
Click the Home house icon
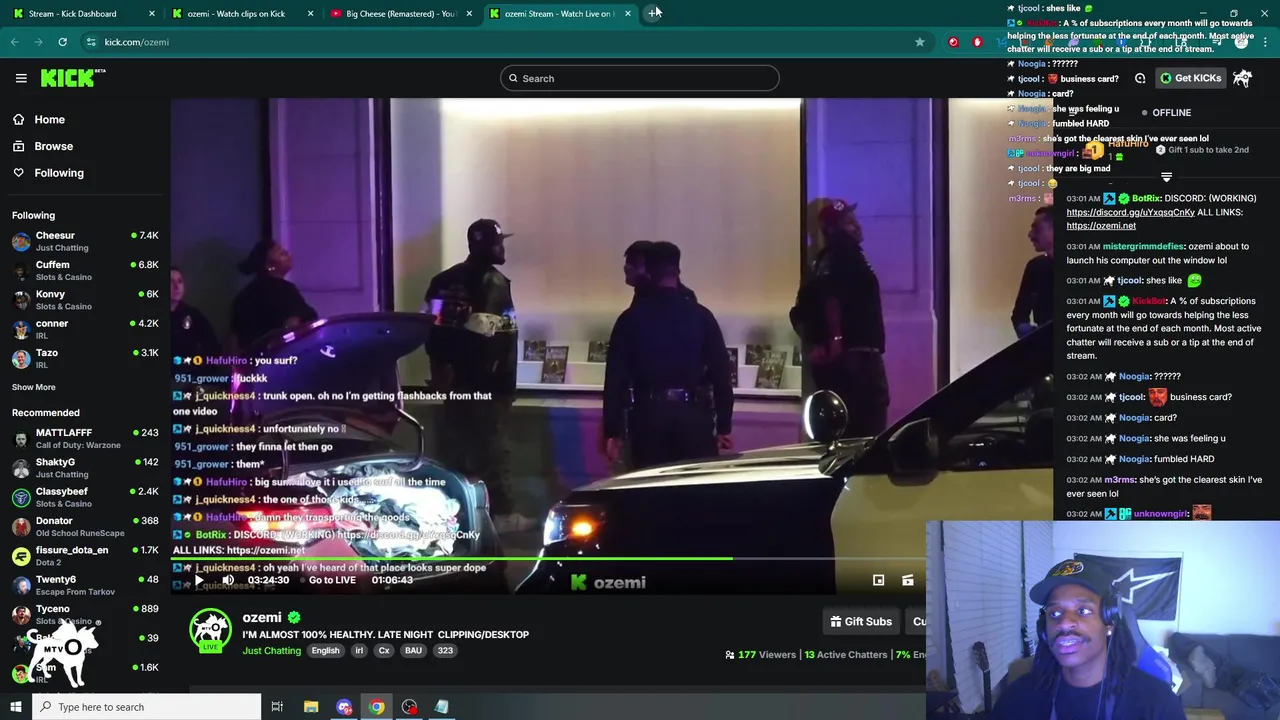18,120
